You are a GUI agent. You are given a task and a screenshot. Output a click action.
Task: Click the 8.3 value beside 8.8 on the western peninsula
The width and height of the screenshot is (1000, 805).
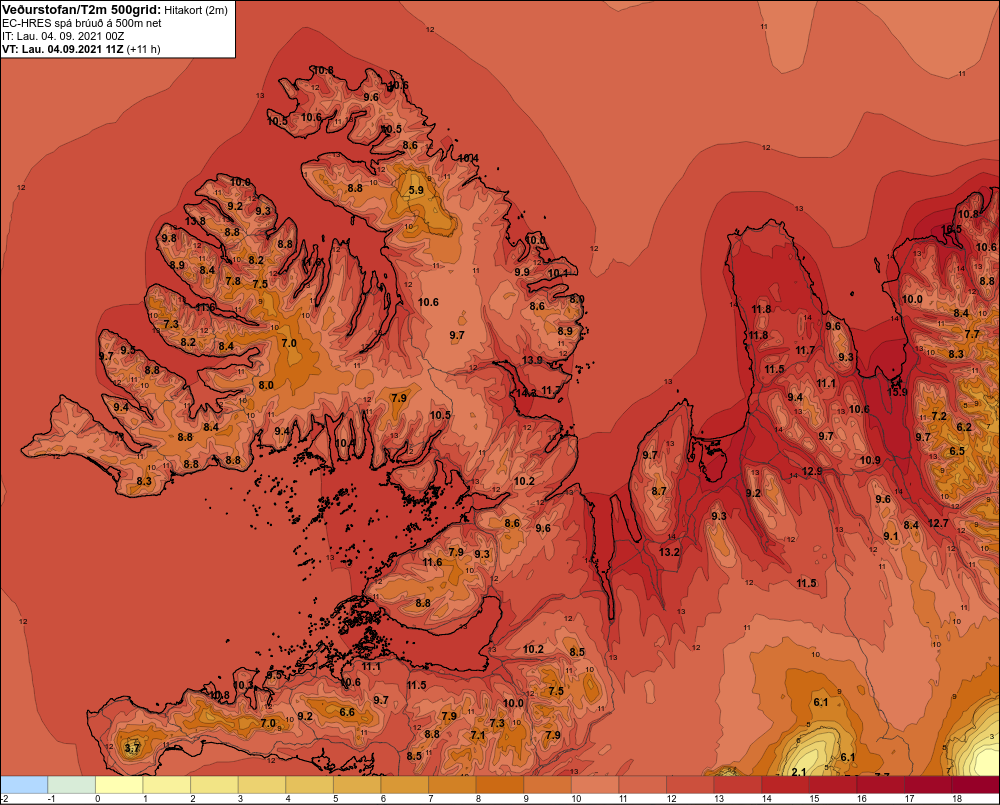pos(144,480)
